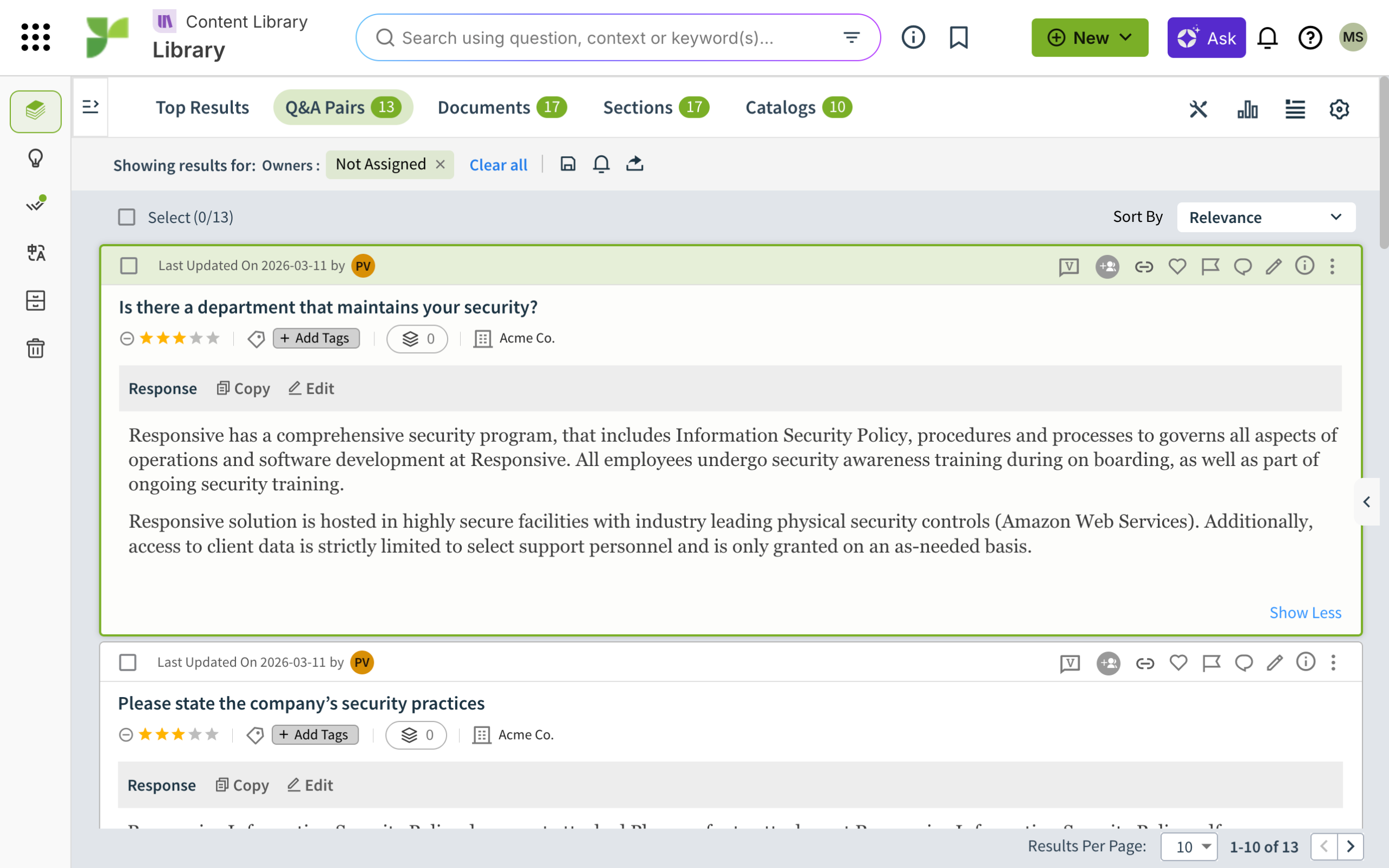Click the fourth star rating on first question
The image size is (1389, 868).
click(196, 338)
